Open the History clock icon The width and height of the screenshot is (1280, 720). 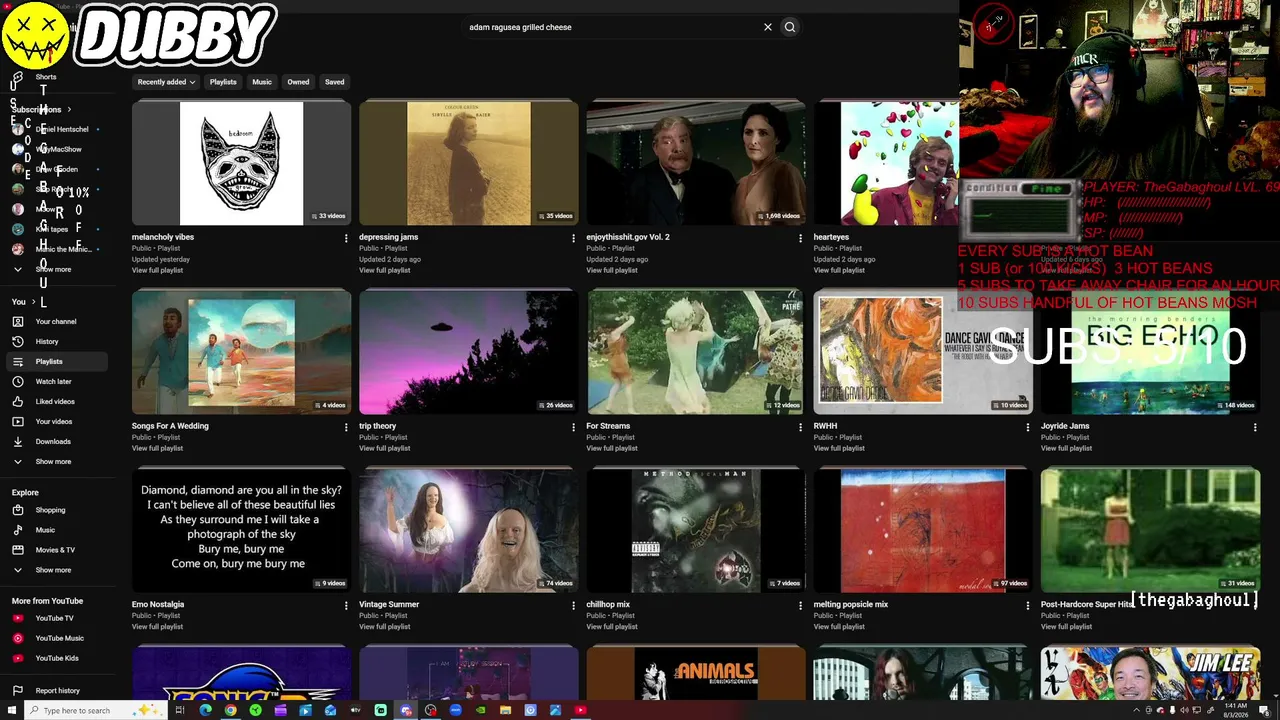tap(18, 342)
